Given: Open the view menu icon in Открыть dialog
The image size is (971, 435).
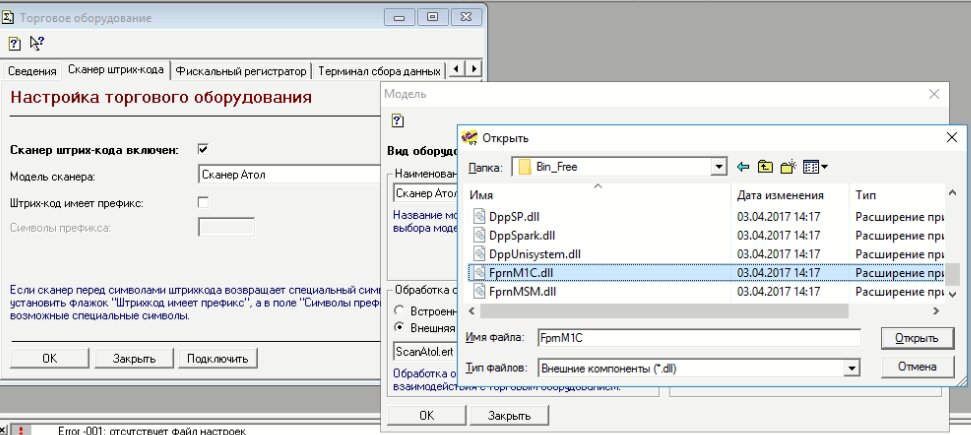Looking at the screenshot, I should coord(815,167).
